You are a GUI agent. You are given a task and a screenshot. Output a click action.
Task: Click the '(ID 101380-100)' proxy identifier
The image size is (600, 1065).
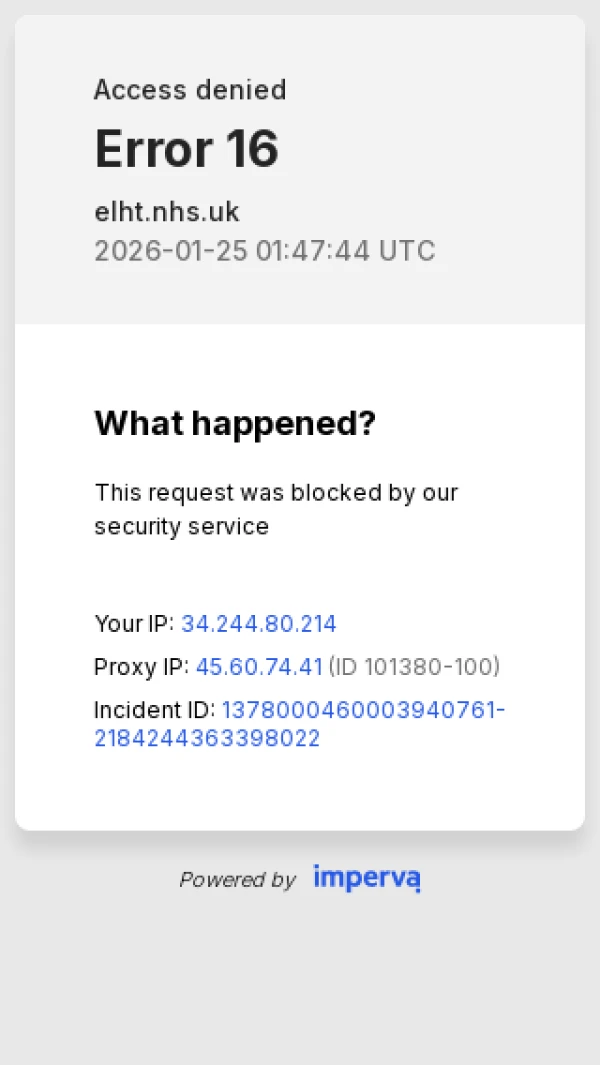coord(414,667)
